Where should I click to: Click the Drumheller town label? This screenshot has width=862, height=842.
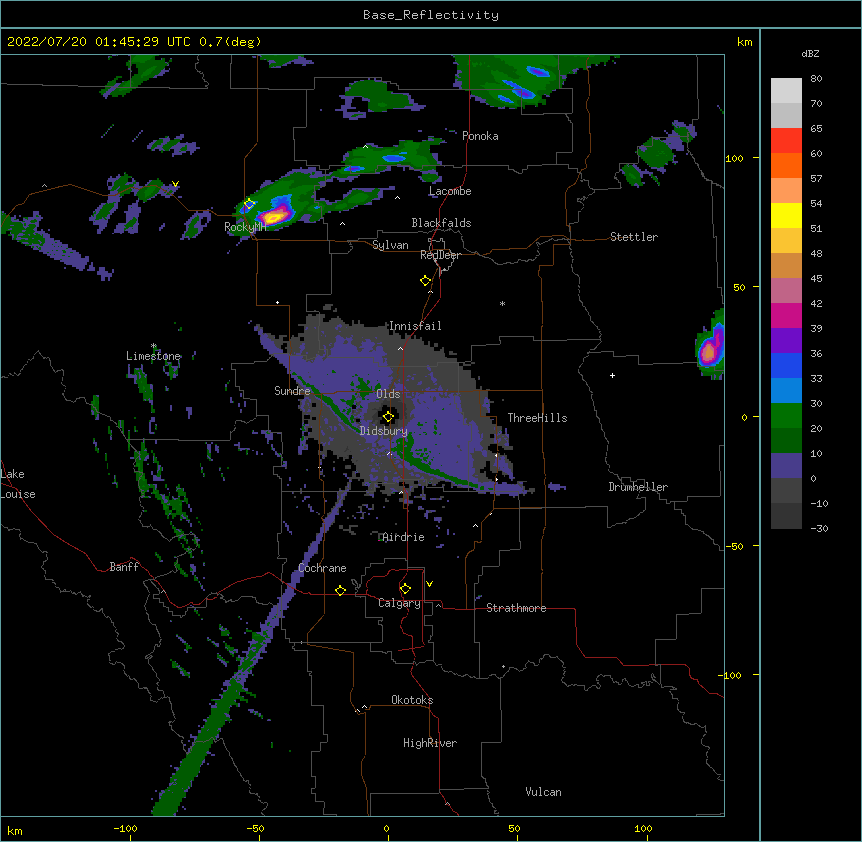pyautogui.click(x=638, y=487)
